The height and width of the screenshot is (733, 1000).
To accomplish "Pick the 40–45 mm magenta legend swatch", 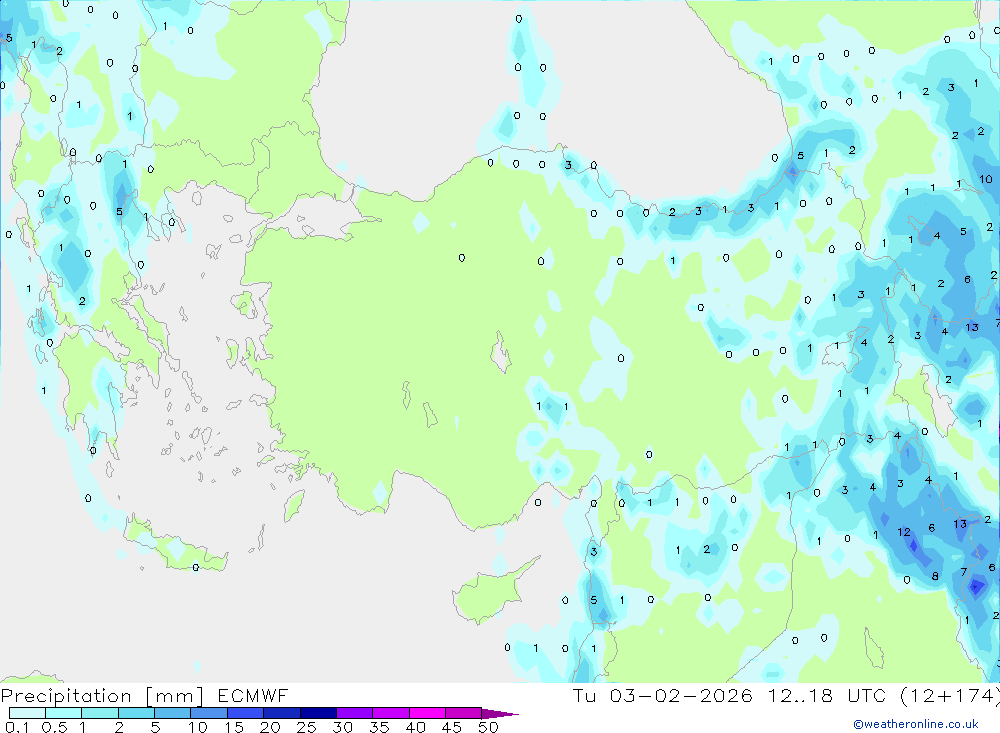I will point(427,713).
